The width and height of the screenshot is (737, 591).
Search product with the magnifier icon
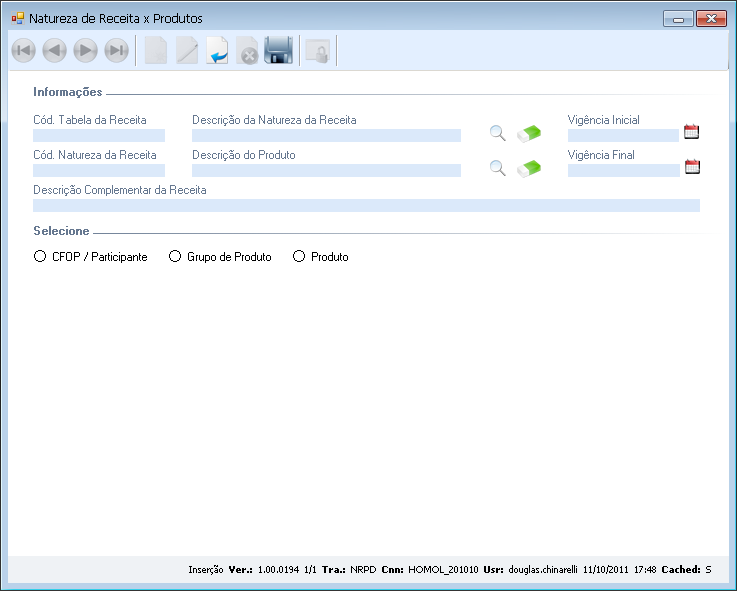[x=497, y=168]
